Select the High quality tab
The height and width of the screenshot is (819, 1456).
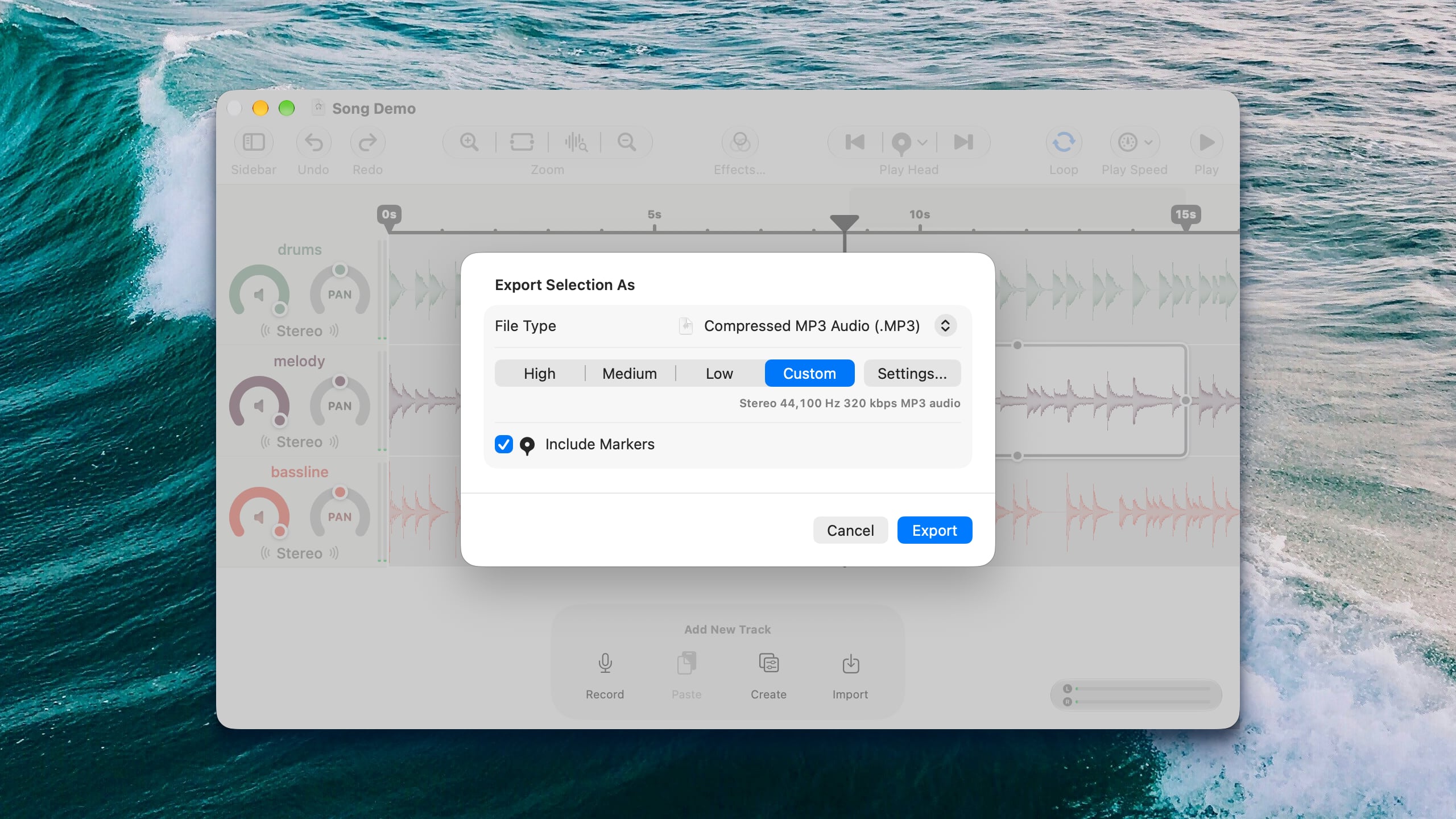pos(540,373)
